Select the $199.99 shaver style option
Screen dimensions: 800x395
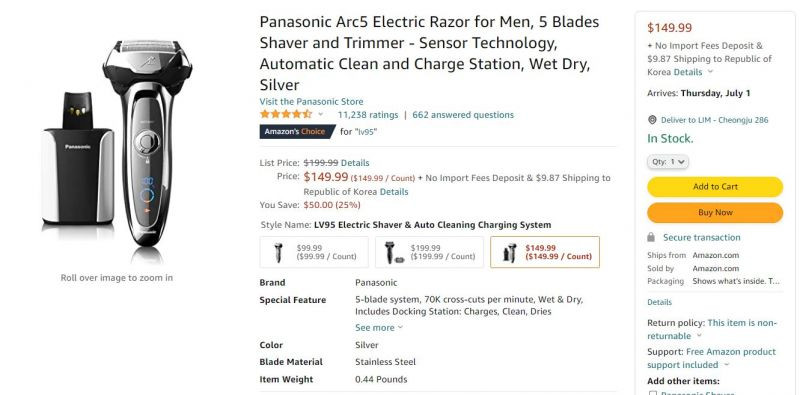tap(430, 252)
